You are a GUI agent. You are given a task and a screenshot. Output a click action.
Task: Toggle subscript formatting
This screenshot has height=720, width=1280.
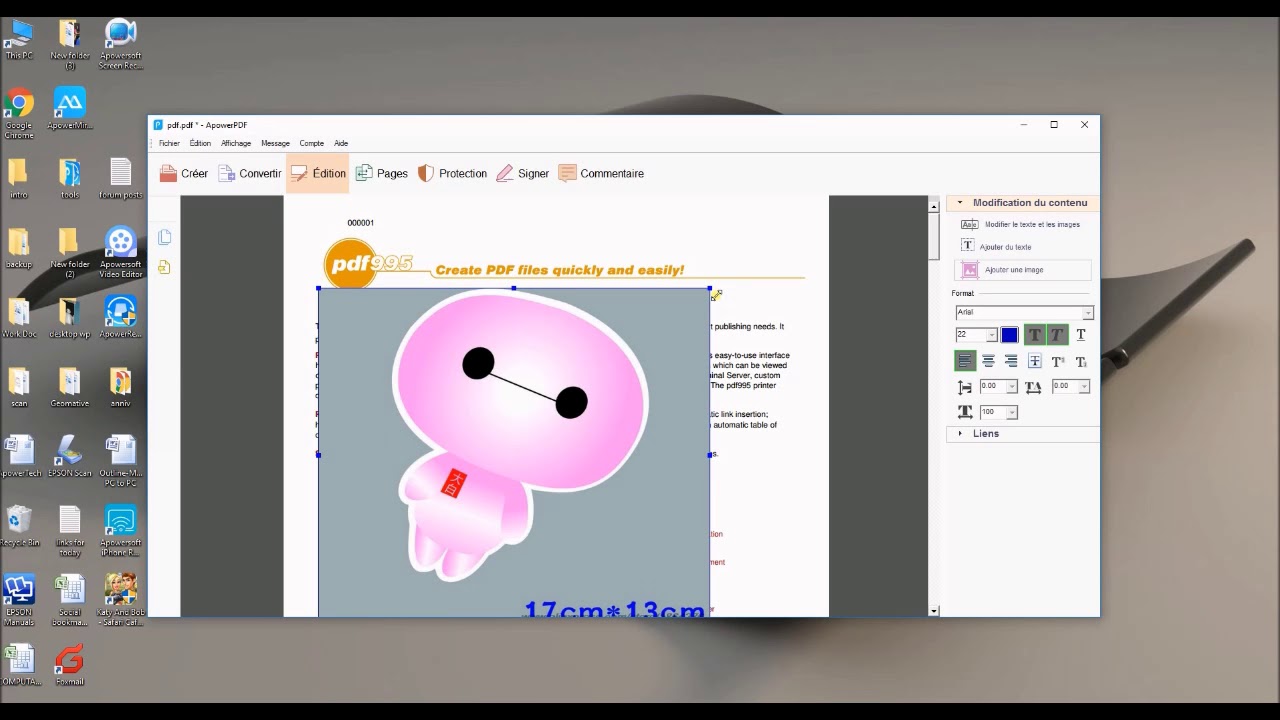1081,361
